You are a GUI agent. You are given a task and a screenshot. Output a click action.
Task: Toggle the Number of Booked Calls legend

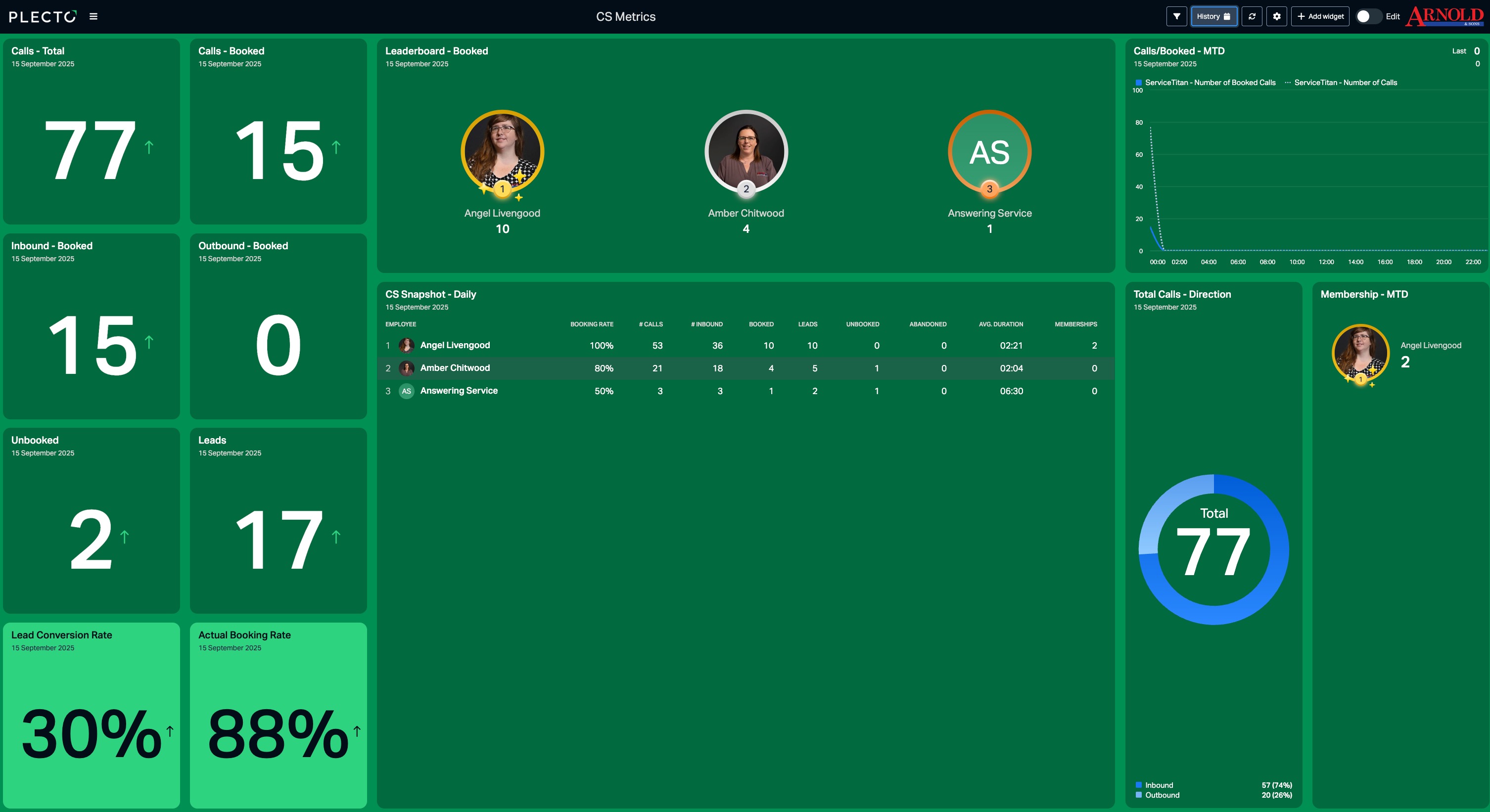1205,83
